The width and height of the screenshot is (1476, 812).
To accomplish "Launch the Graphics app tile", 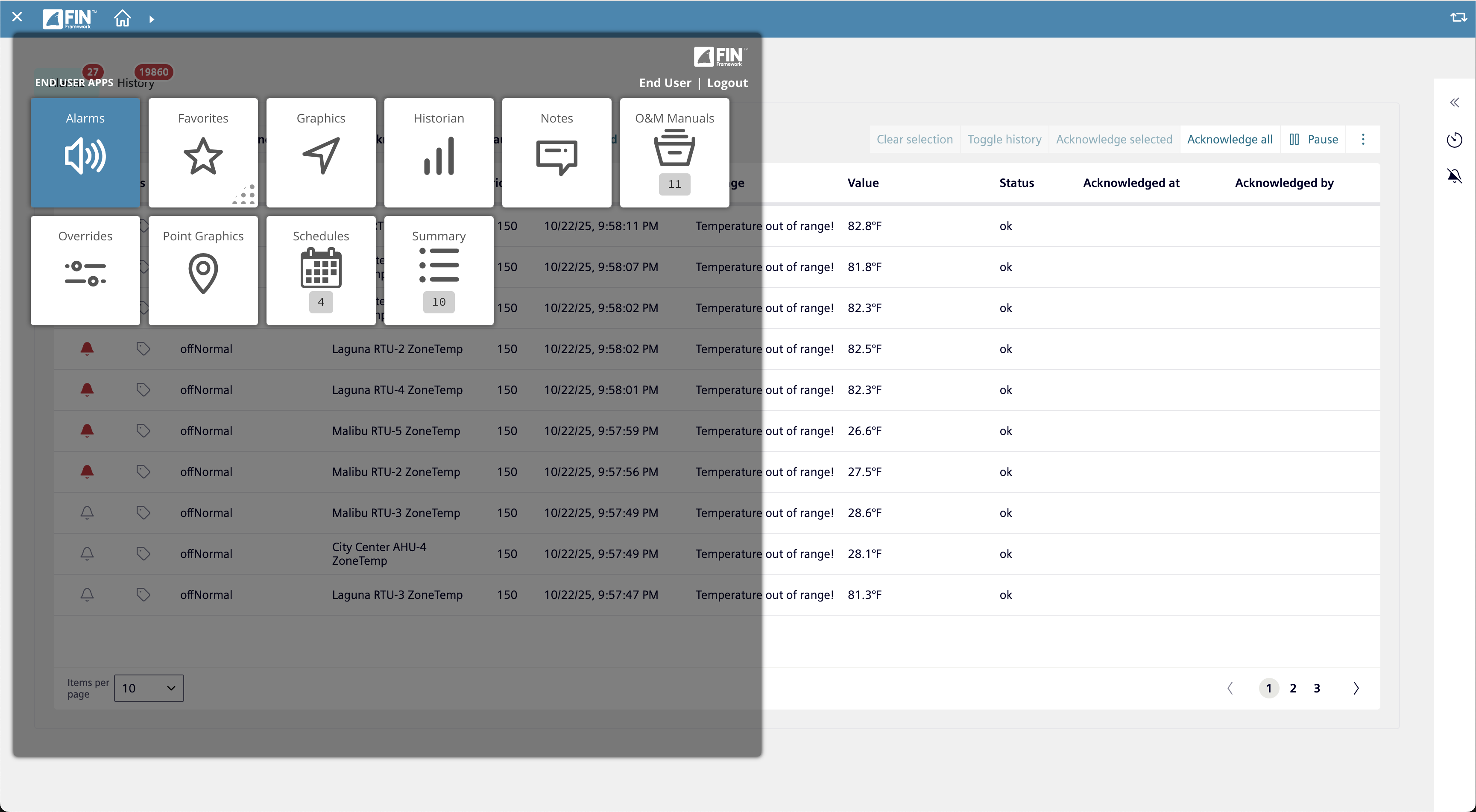I will coord(321,152).
